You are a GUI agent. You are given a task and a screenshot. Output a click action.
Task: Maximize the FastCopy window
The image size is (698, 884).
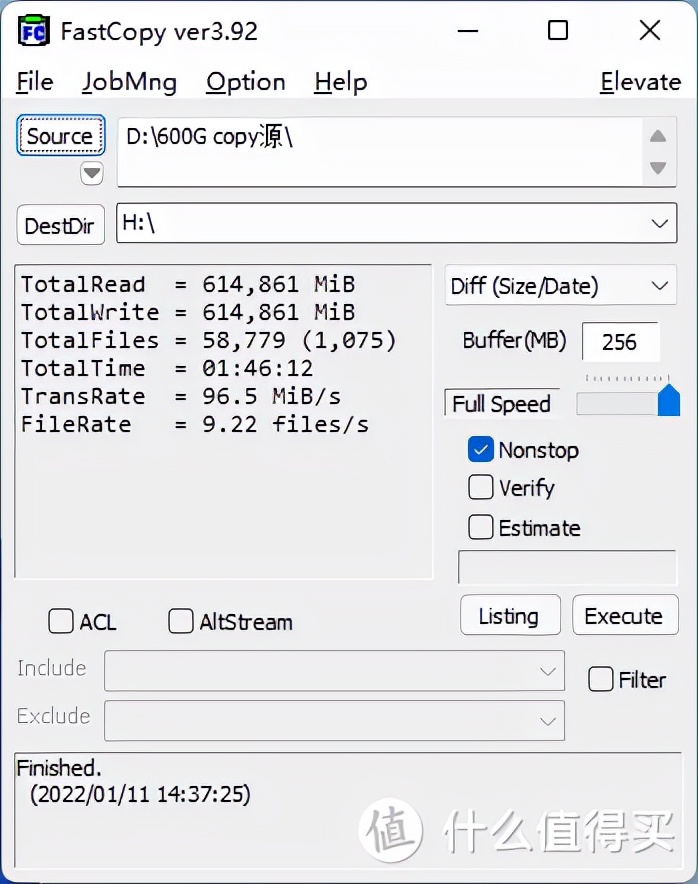point(558,30)
